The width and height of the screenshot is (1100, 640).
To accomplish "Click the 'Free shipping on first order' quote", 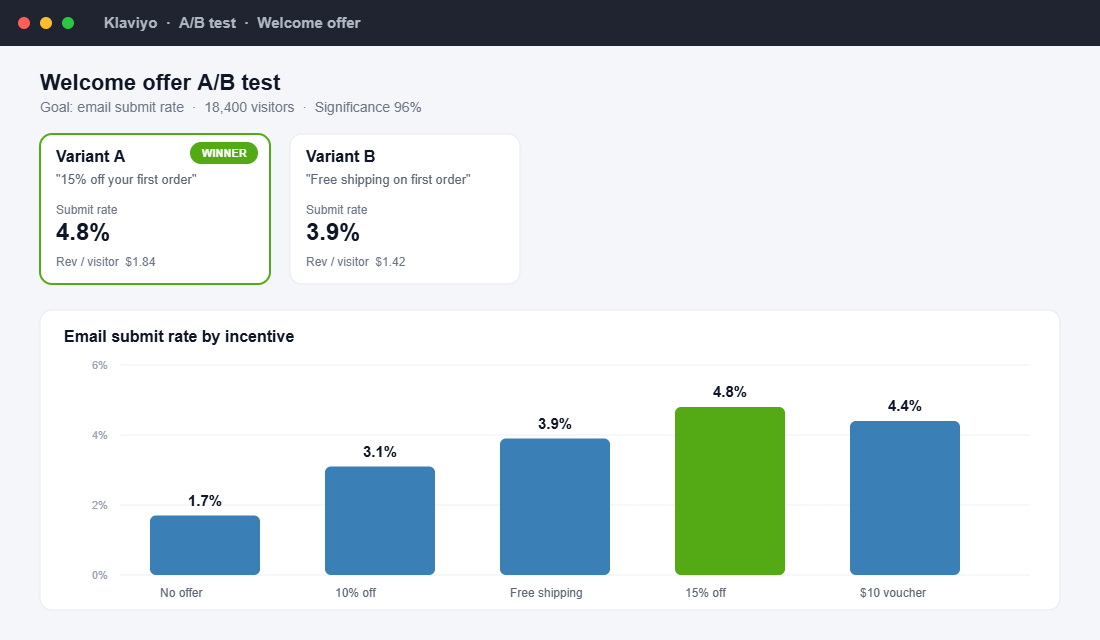I will coord(388,180).
